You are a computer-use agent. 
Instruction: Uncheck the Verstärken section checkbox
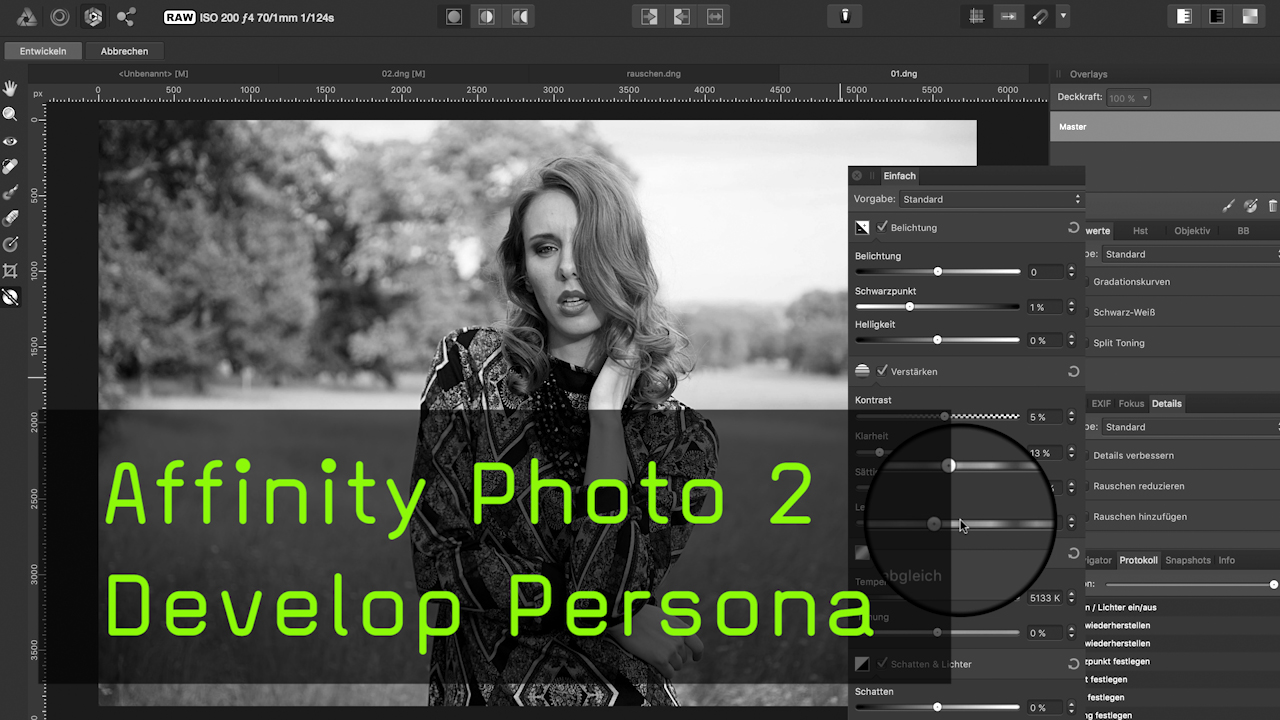click(882, 371)
